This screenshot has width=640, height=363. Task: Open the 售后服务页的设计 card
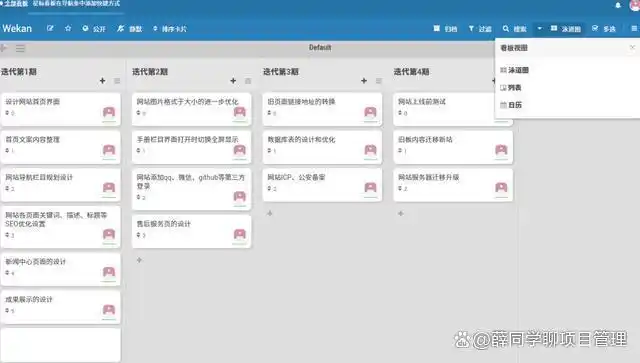(191, 232)
